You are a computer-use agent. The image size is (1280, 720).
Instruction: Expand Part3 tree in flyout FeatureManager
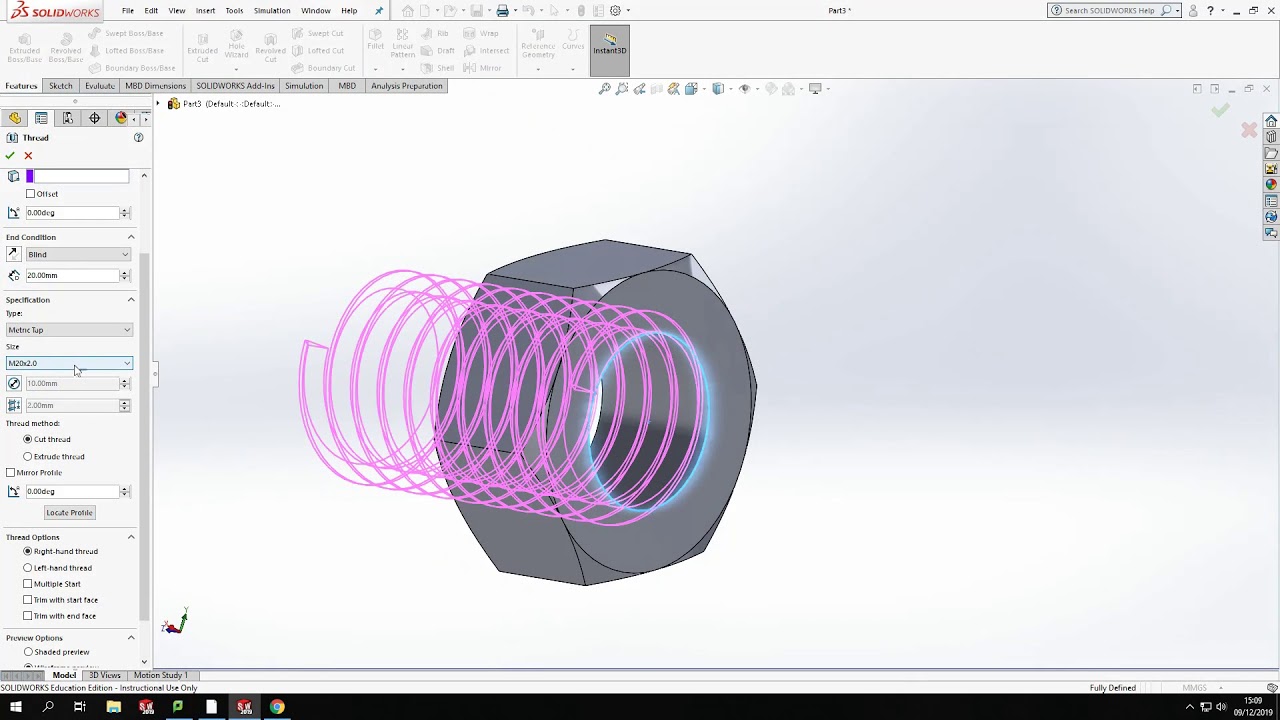(159, 104)
